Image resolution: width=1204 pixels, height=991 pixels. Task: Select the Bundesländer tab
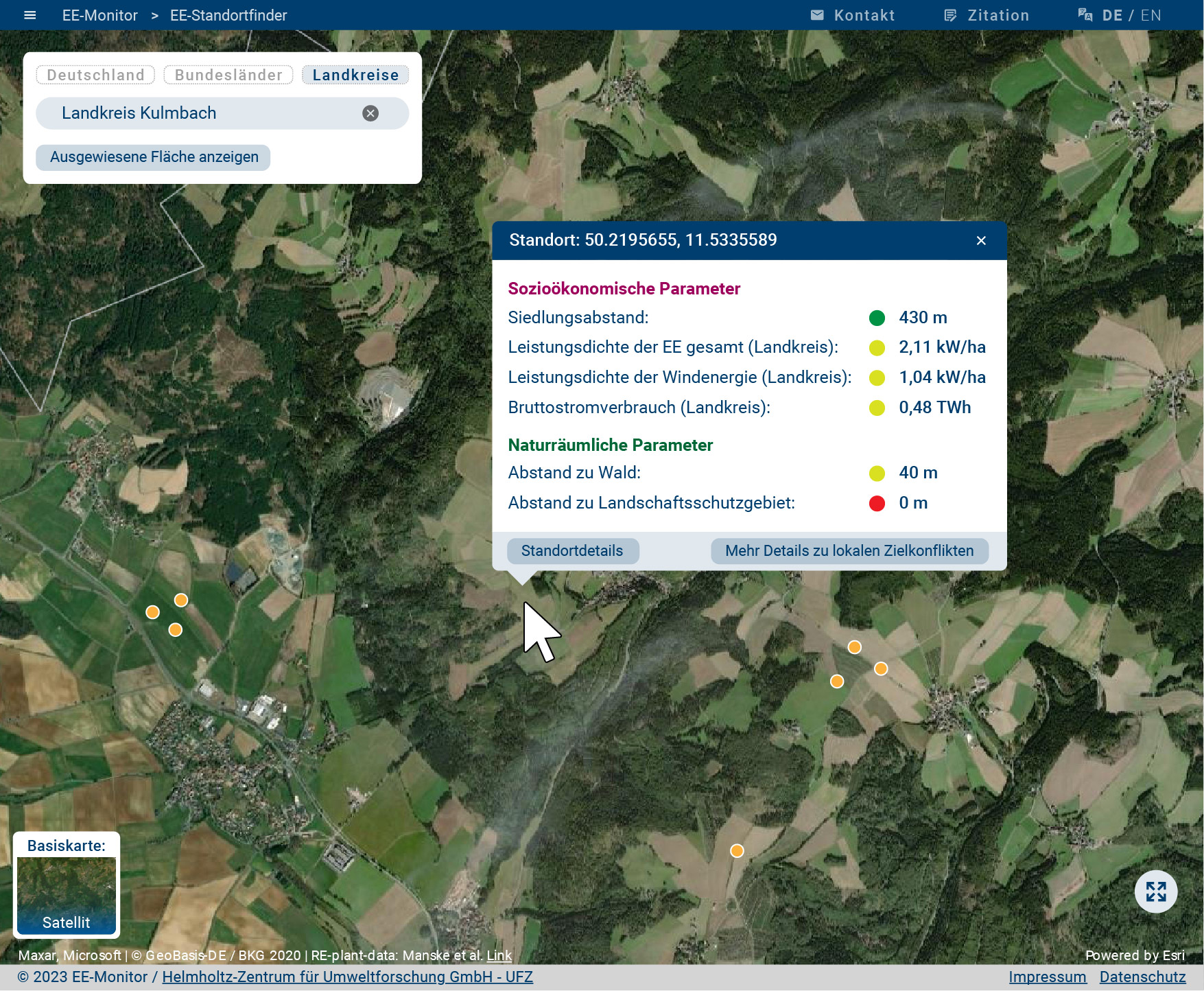228,75
